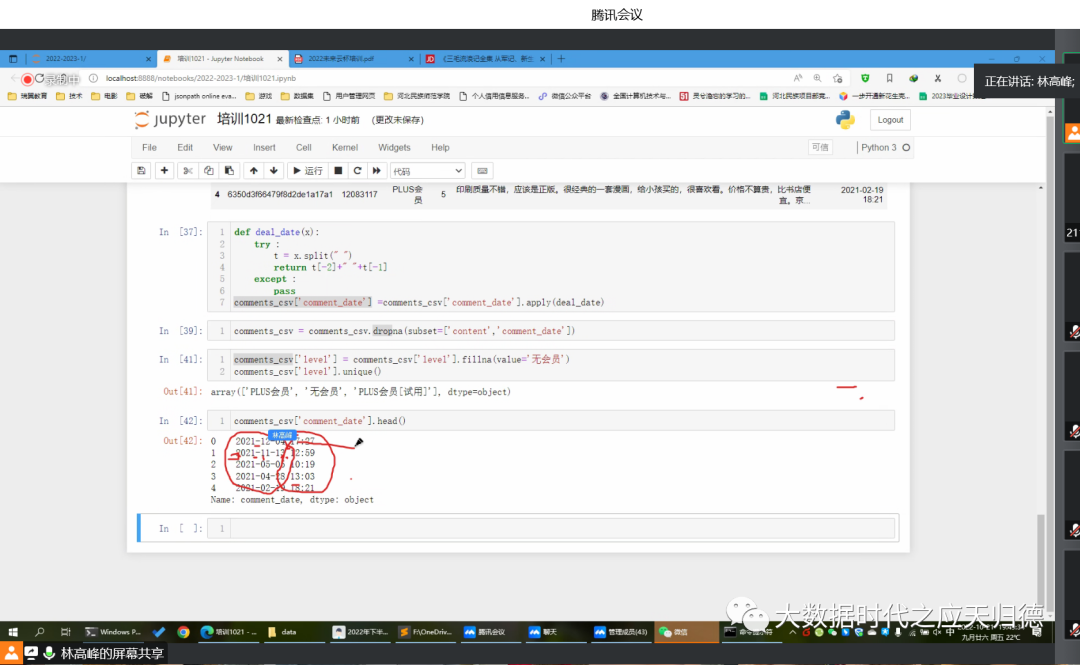Click the empty code cell input
The width and height of the screenshot is (1080, 665).
pyautogui.click(x=562, y=529)
